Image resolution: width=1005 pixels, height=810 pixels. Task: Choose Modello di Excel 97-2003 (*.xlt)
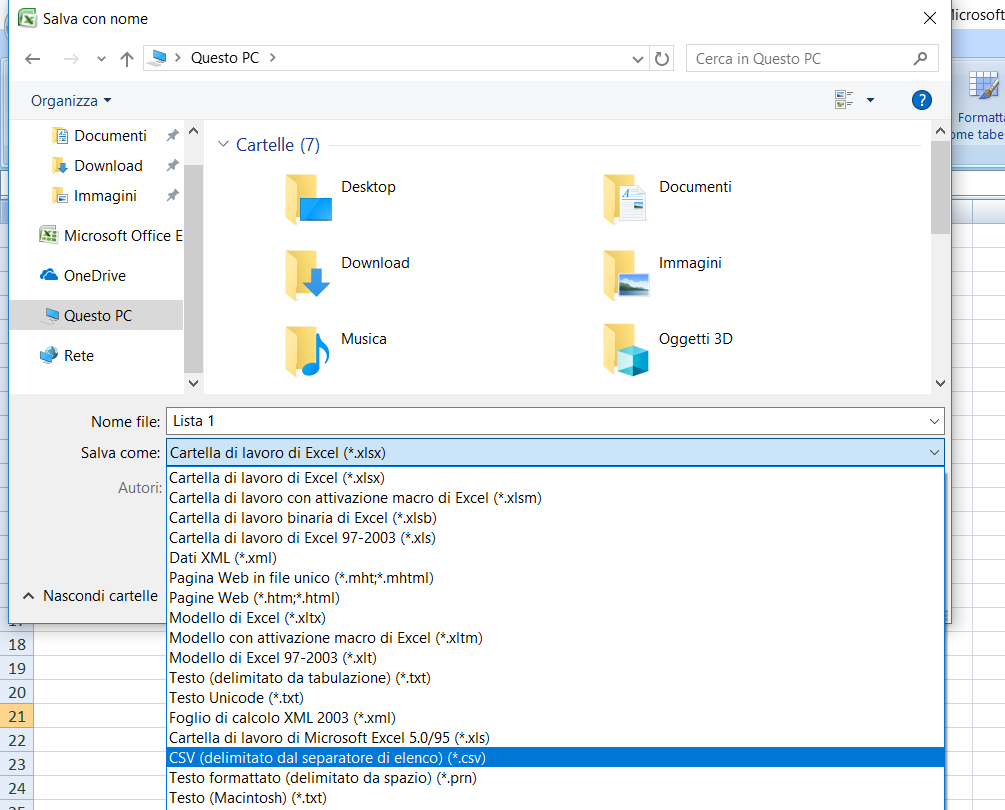555,657
